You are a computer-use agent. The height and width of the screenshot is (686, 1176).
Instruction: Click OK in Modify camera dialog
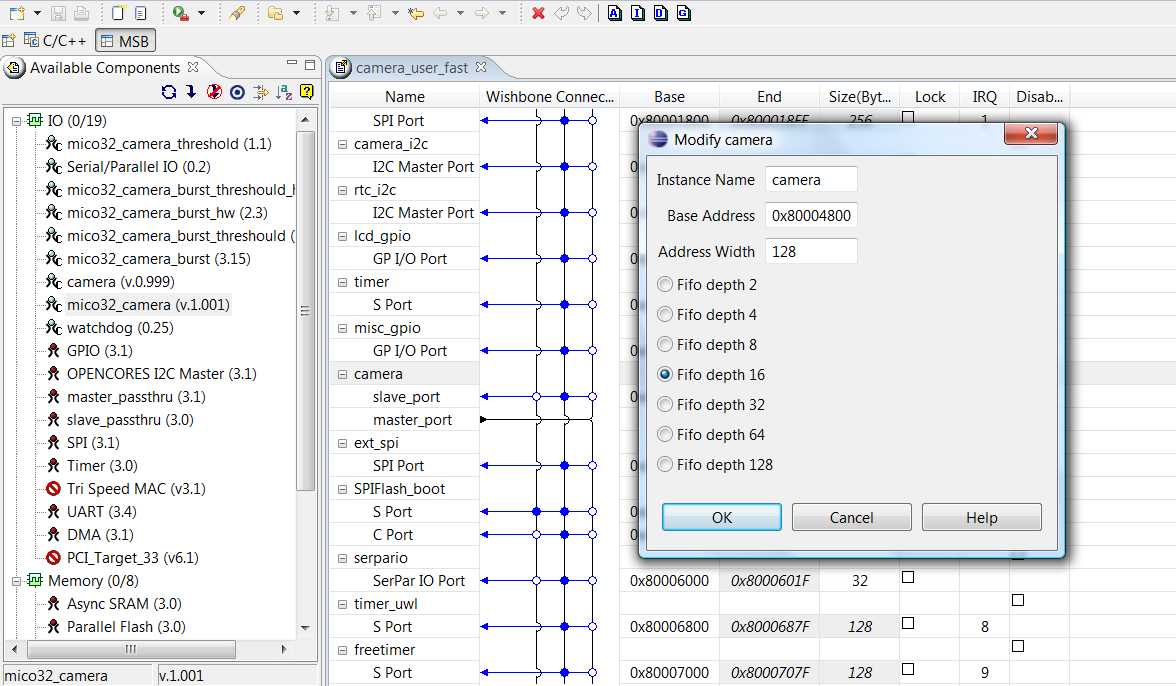tap(722, 517)
